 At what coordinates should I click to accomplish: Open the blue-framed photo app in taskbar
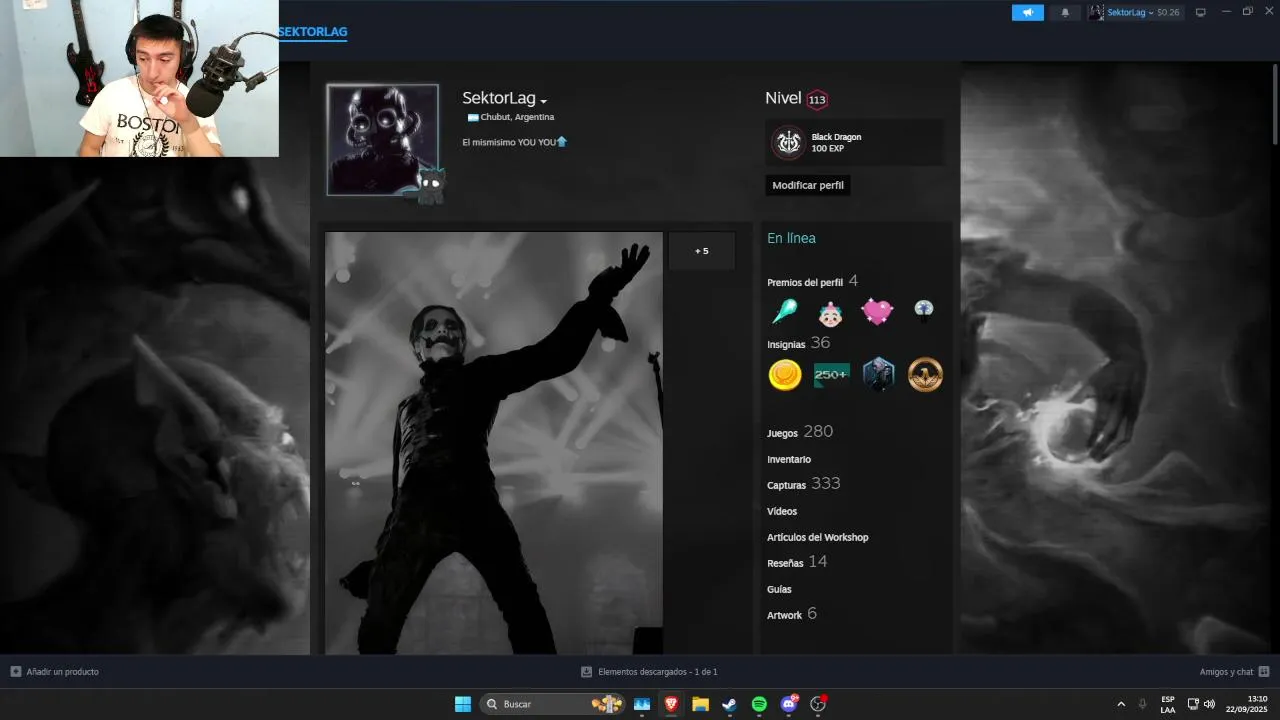642,704
